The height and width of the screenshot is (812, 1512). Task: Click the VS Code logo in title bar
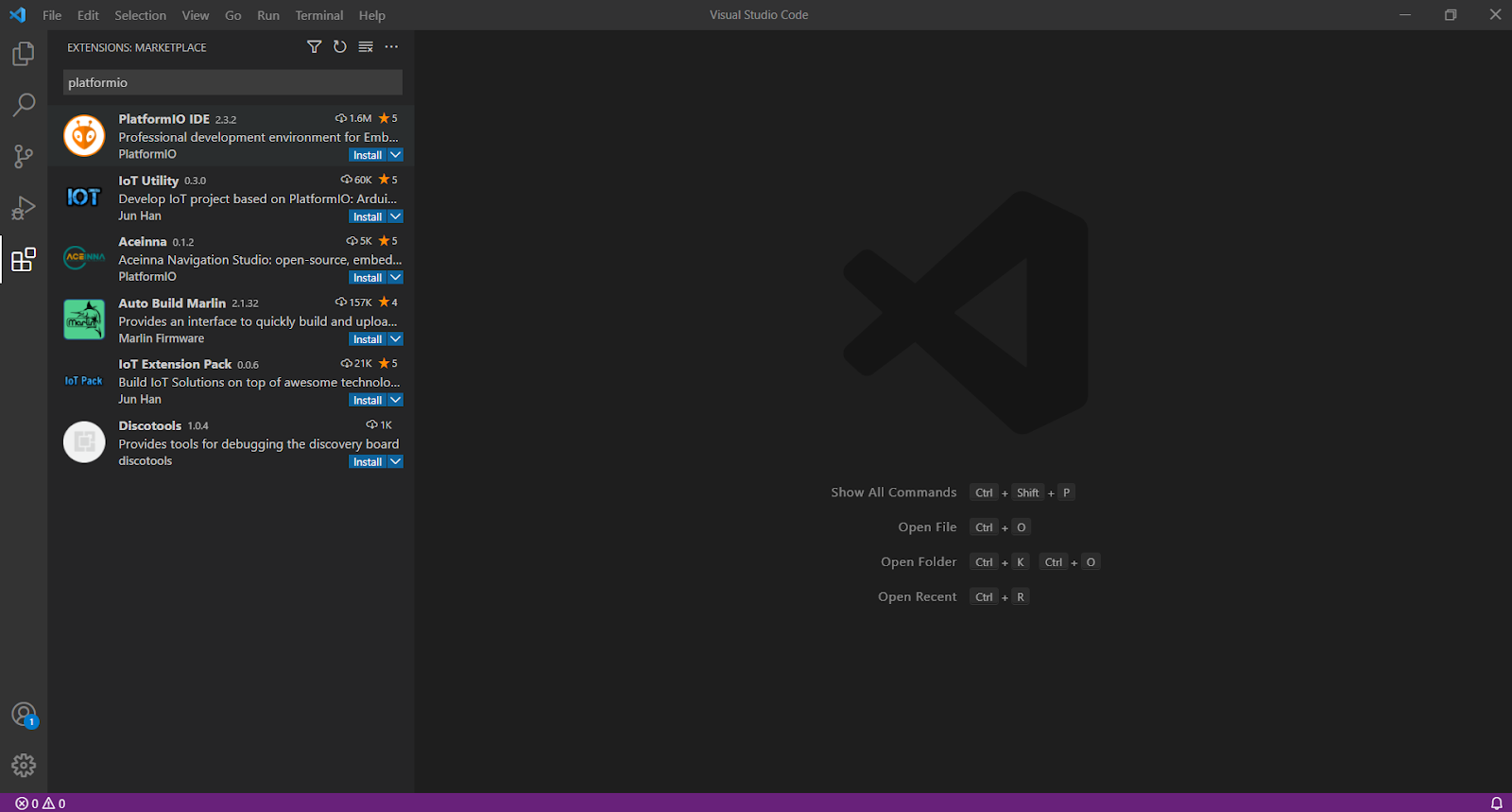pyautogui.click(x=18, y=15)
